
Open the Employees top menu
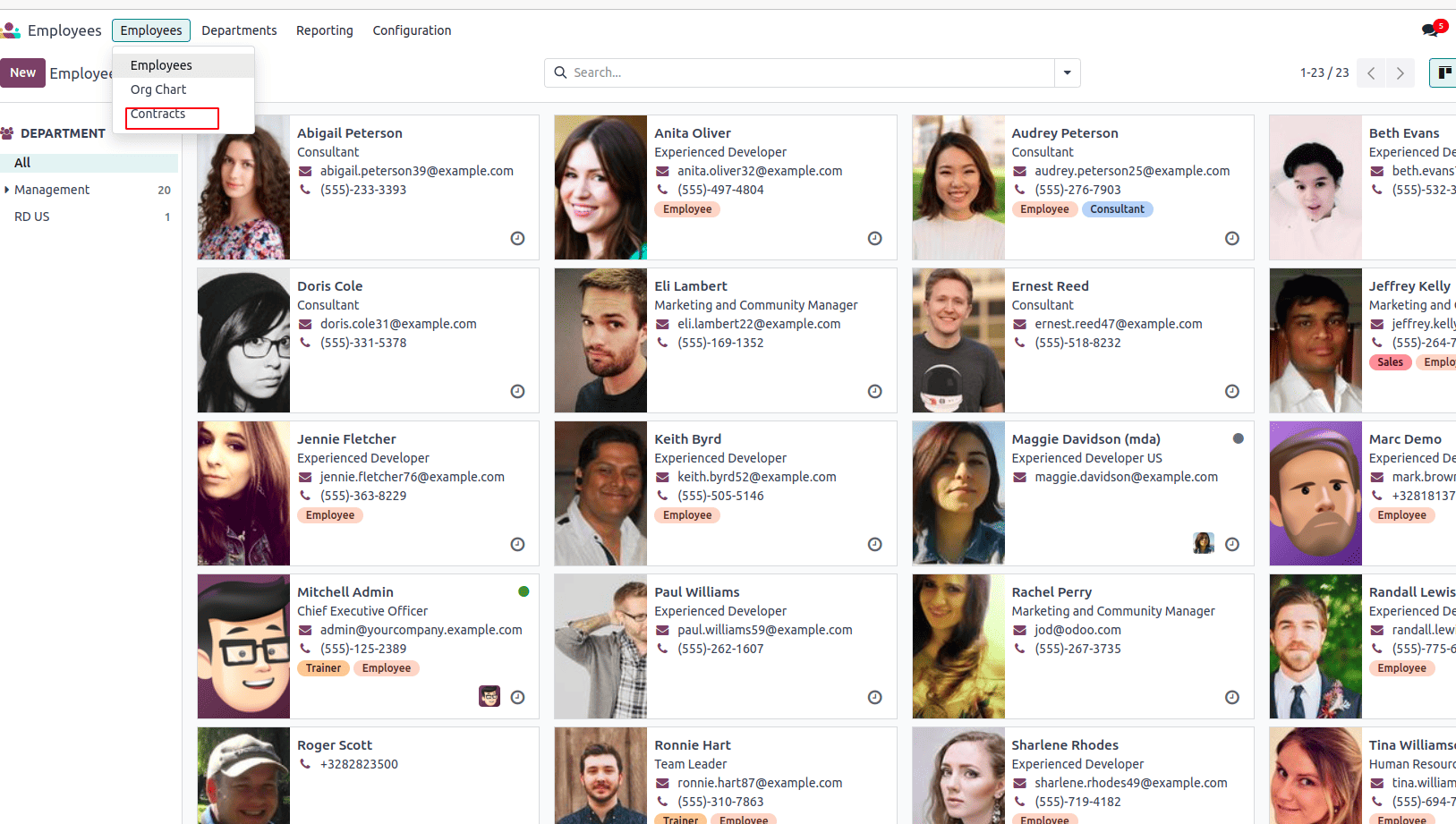[151, 30]
